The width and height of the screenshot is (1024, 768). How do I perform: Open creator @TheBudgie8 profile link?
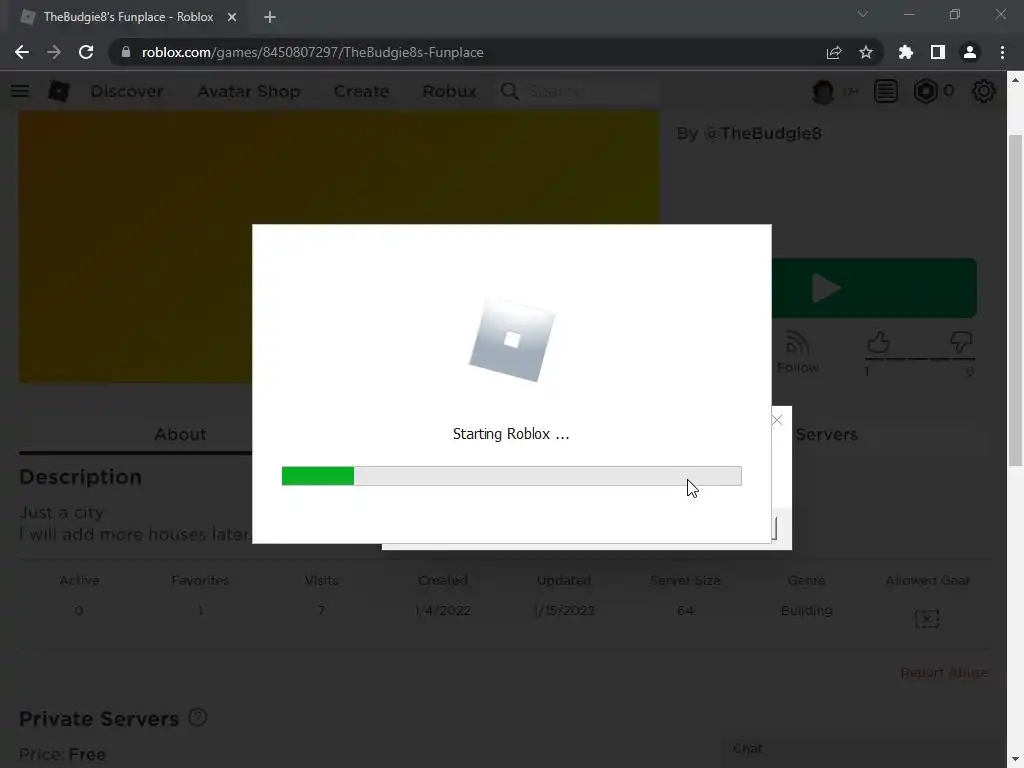tap(763, 133)
